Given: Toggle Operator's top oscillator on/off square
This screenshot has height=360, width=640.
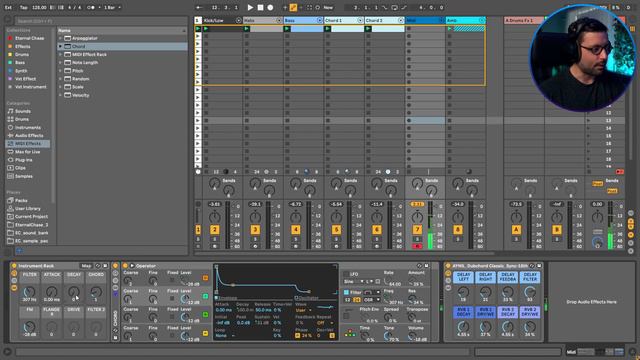Looking at the screenshot, I should (x=205, y=278).
